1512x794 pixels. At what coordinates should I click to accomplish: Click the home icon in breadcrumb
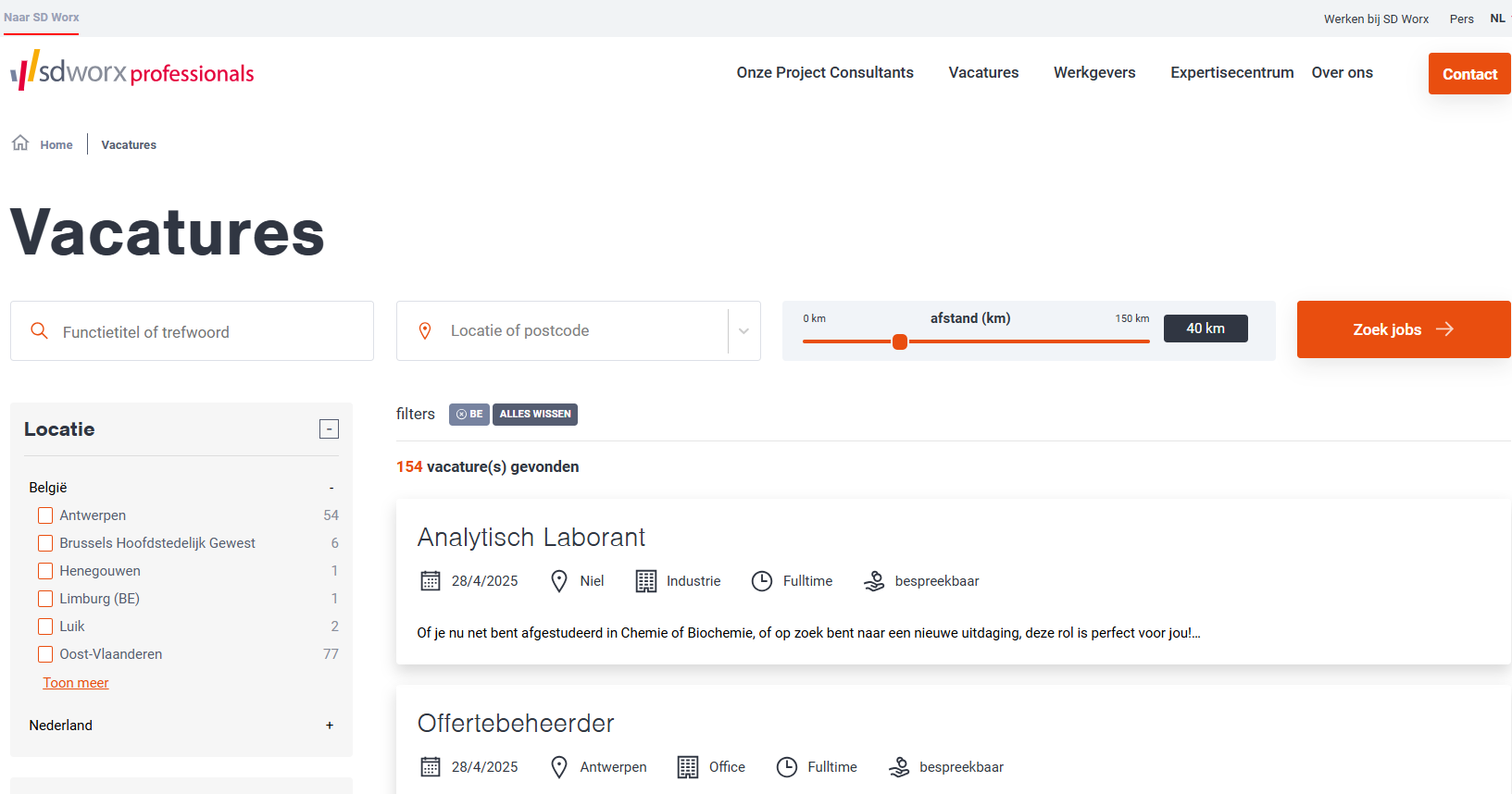pyautogui.click(x=20, y=143)
